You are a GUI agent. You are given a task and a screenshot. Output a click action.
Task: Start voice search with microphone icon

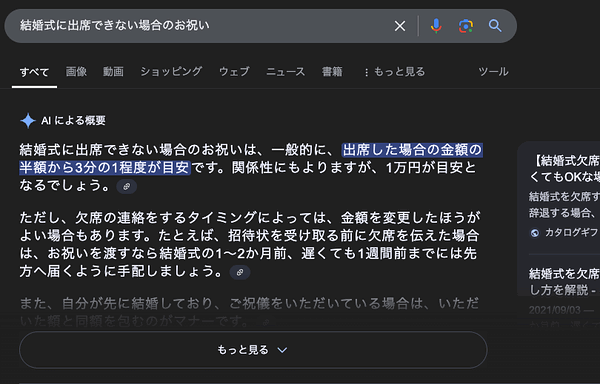(436, 26)
